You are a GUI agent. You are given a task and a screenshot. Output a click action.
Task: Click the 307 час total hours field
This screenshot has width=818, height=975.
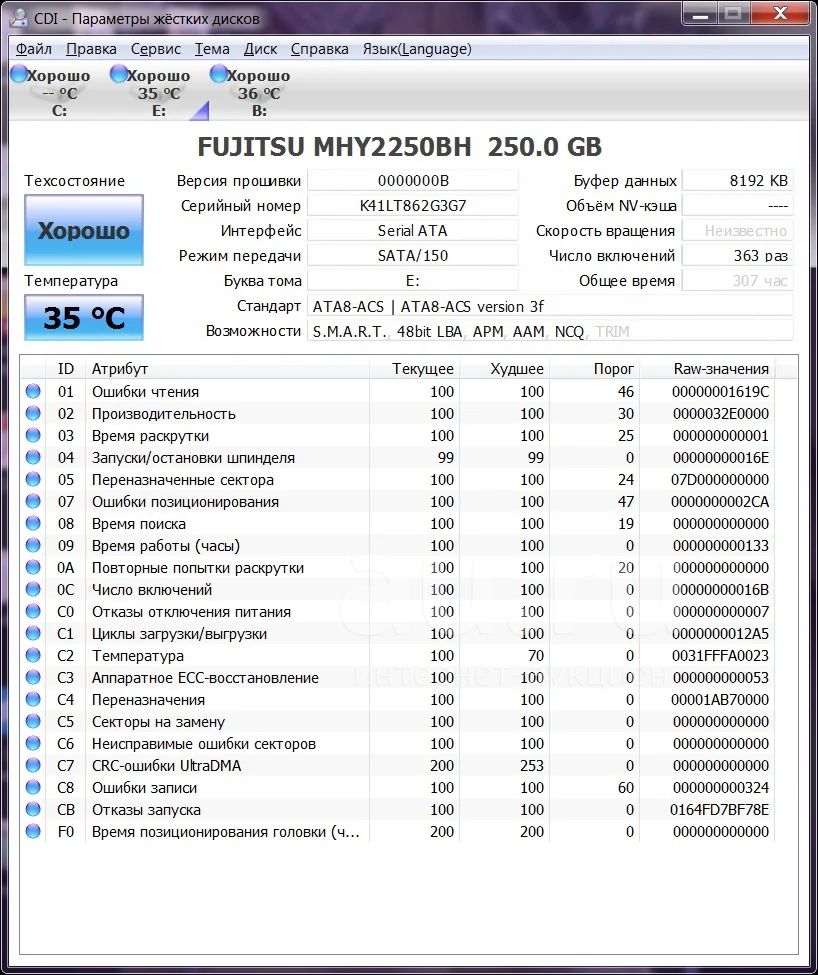[x=738, y=280]
